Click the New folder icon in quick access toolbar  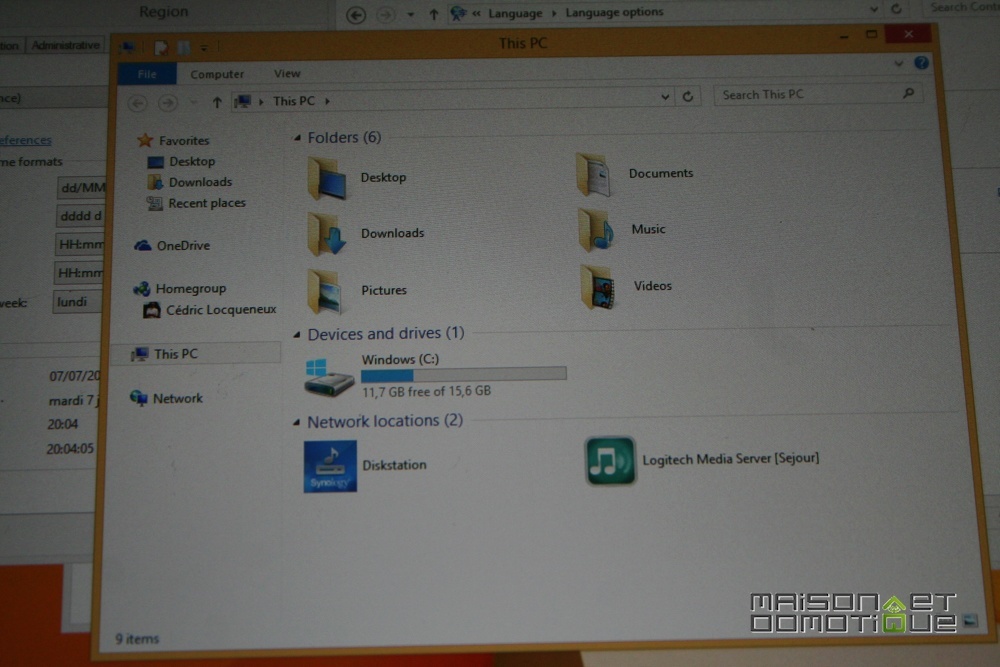[184, 47]
